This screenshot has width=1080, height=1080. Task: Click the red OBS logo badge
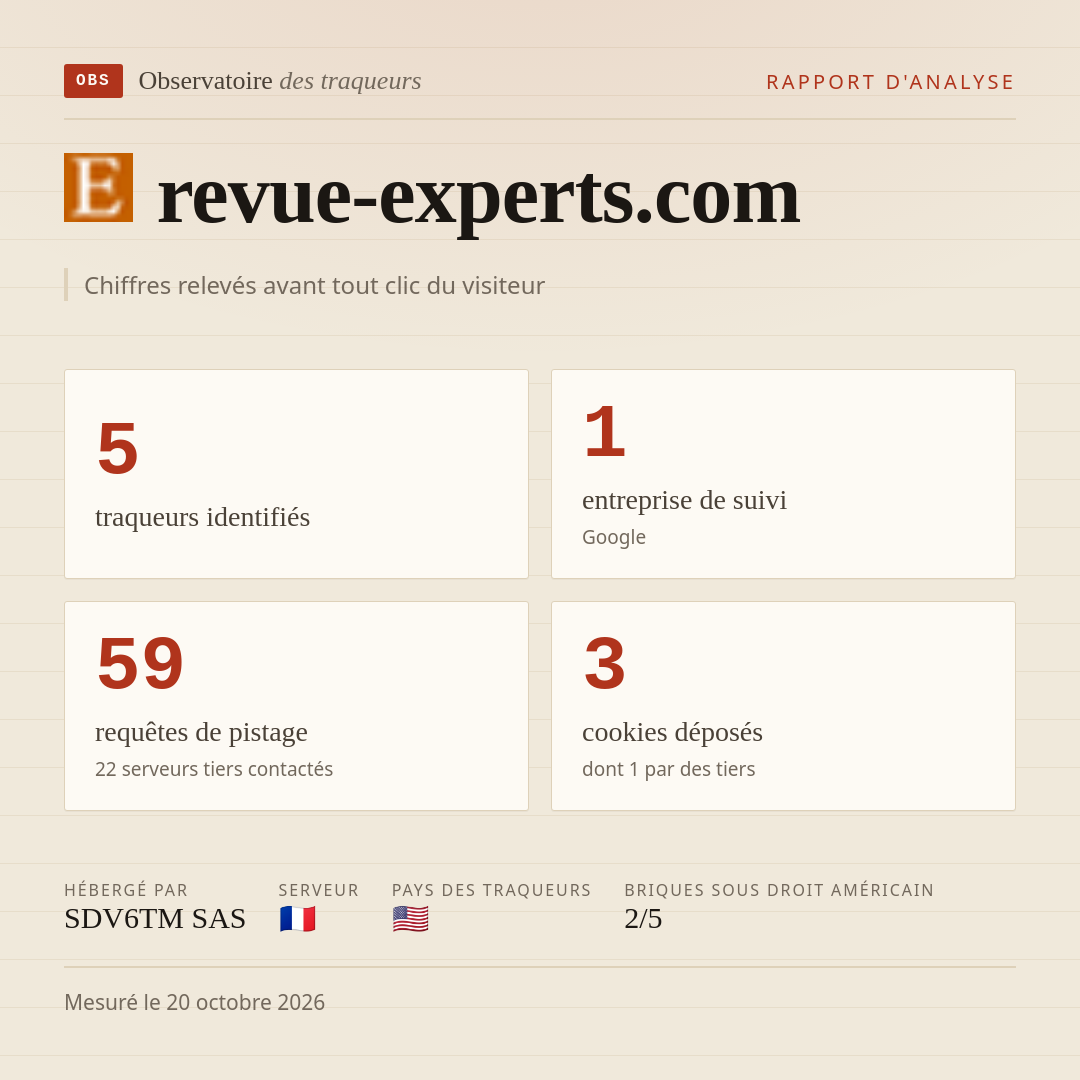coord(93,81)
